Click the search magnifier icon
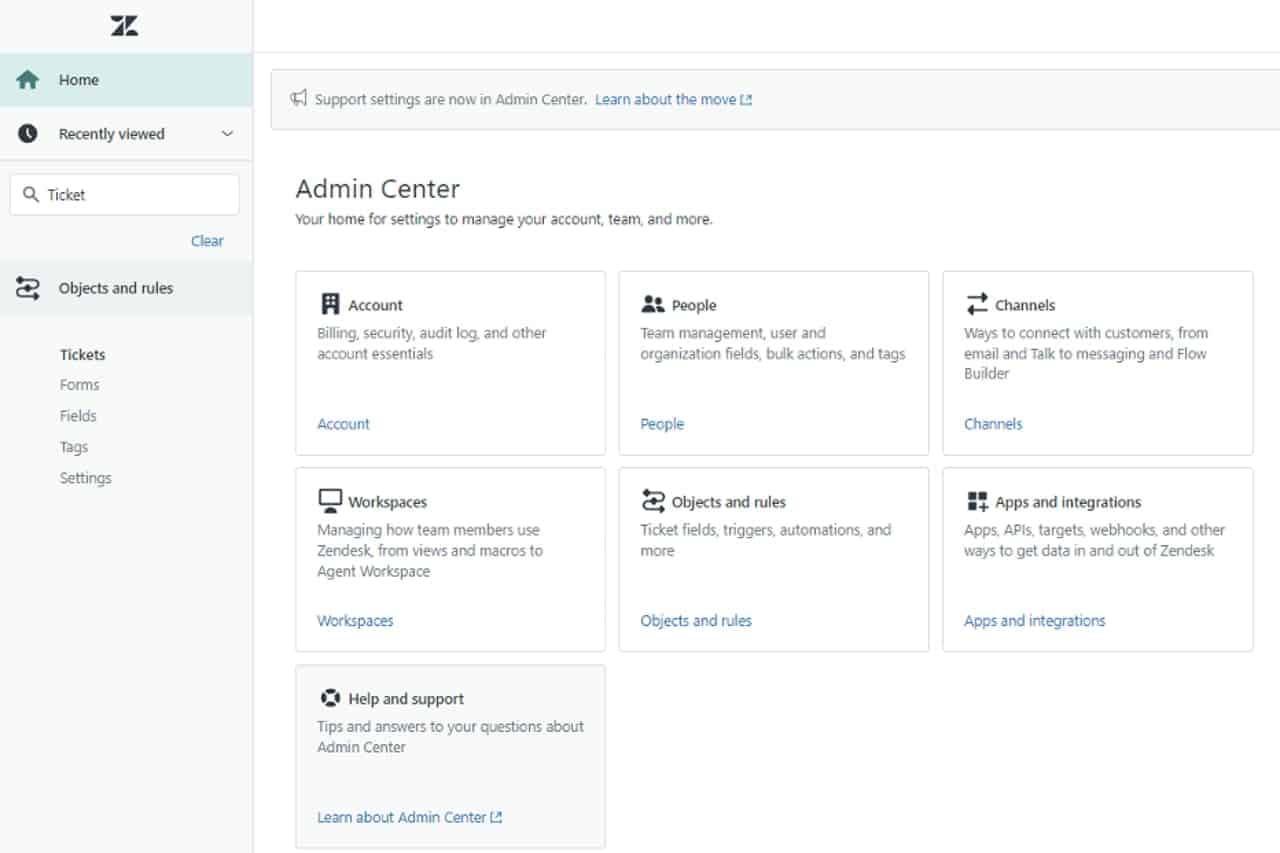Image resolution: width=1280 pixels, height=853 pixels. tap(30, 193)
